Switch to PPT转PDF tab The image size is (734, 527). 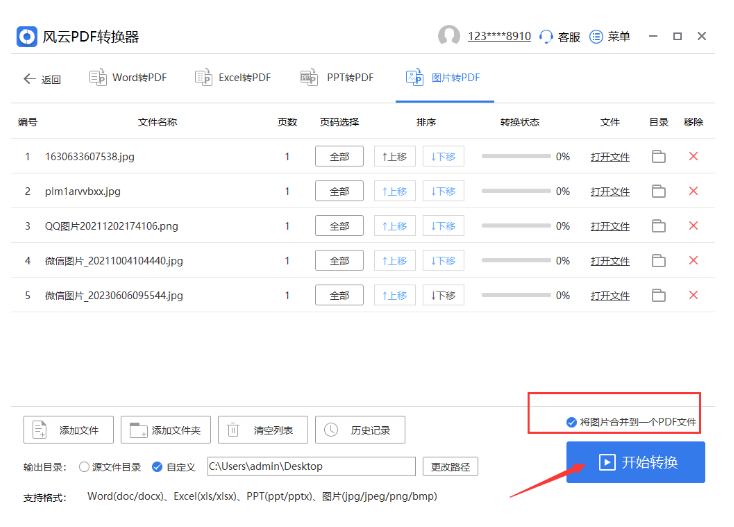337,77
